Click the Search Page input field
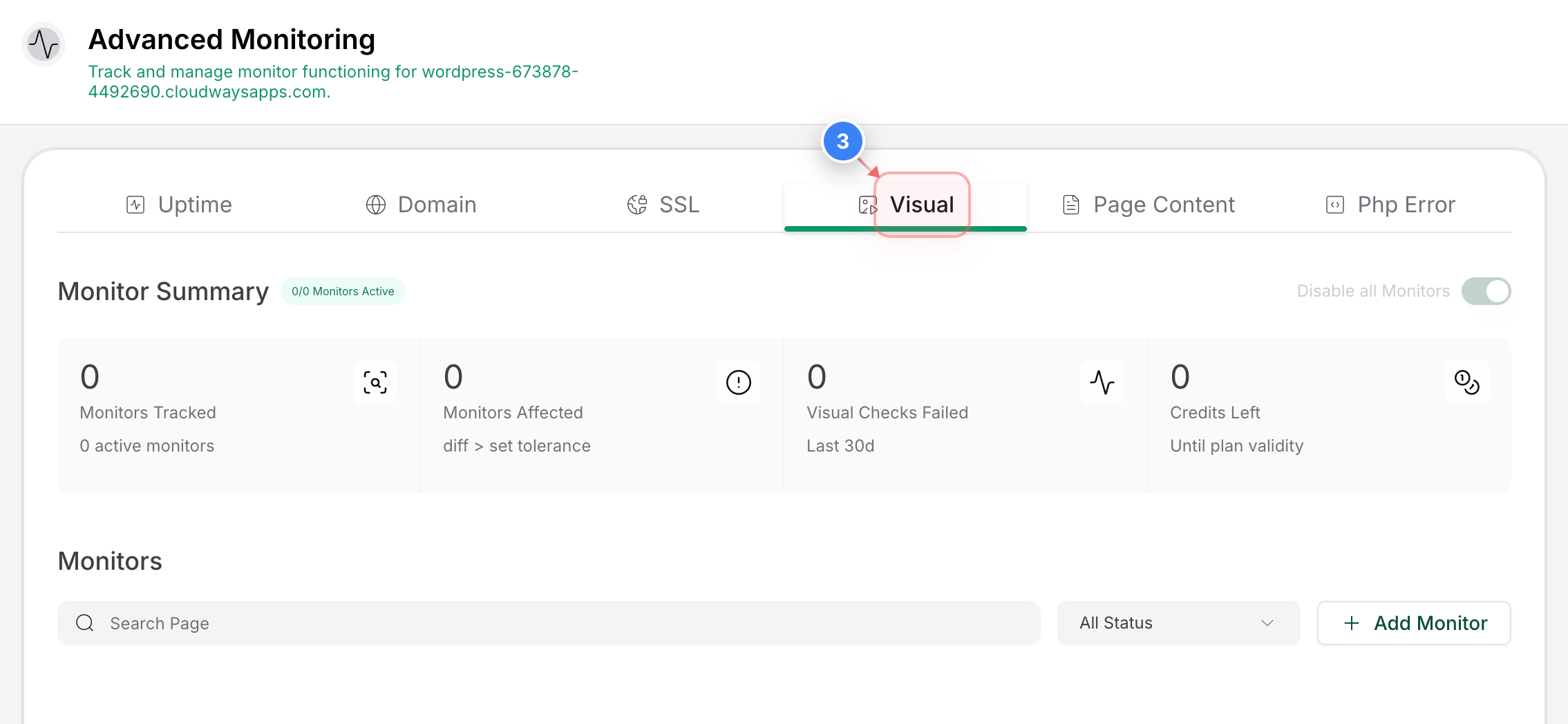 [x=549, y=623]
